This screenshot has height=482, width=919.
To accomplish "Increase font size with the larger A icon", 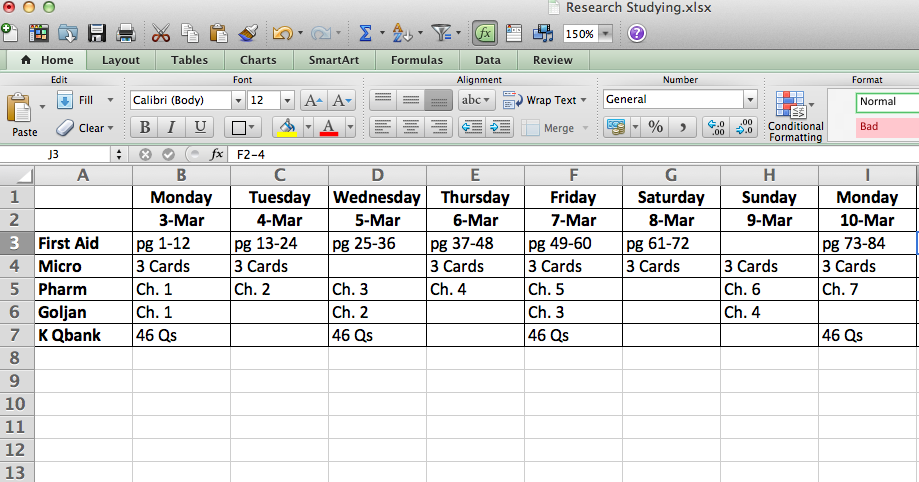I will click(x=313, y=100).
